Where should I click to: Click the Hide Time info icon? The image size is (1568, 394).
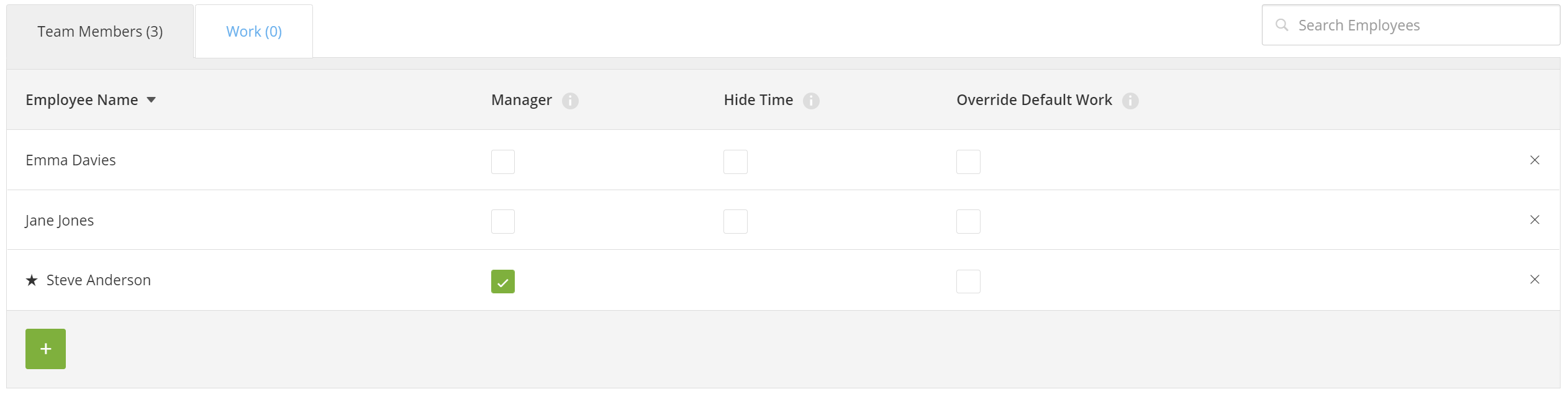[x=811, y=101]
